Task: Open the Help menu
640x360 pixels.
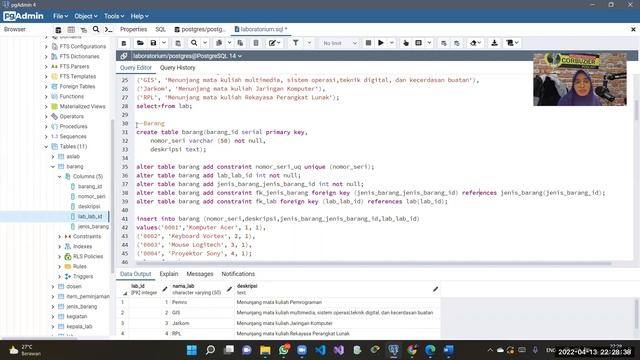Action: coord(139,16)
